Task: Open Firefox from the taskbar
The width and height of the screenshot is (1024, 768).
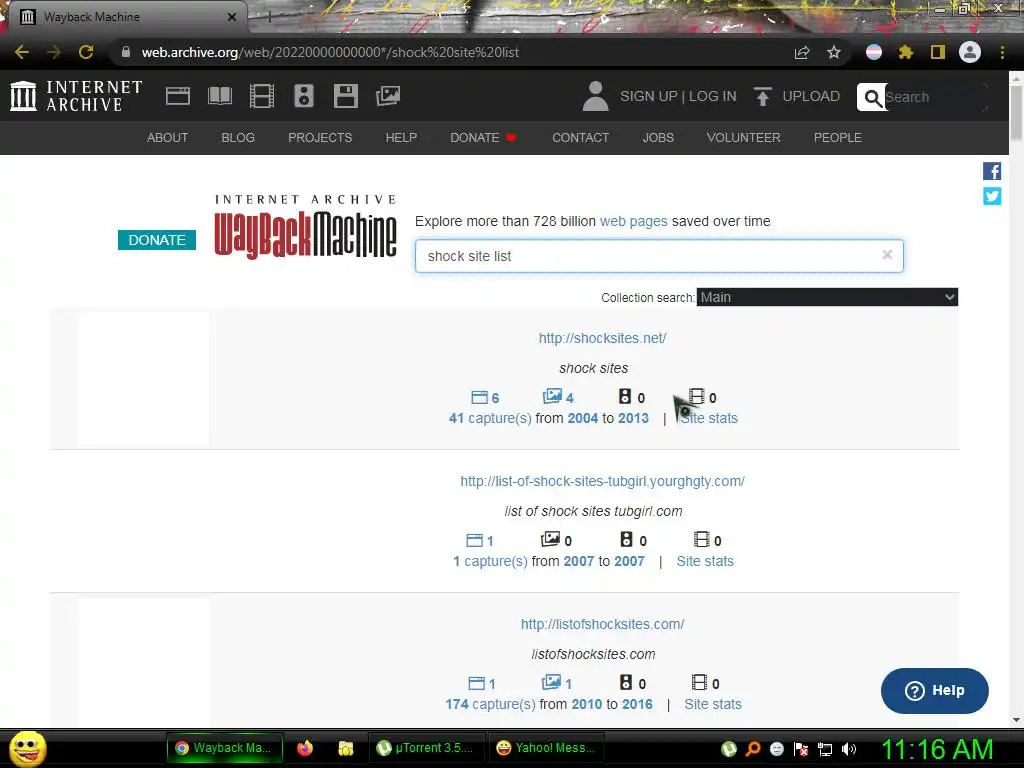Action: (x=304, y=748)
